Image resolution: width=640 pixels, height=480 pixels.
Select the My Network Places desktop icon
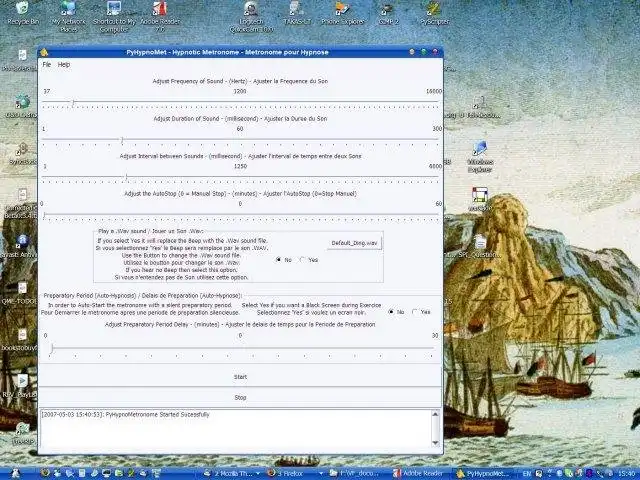coord(69,16)
